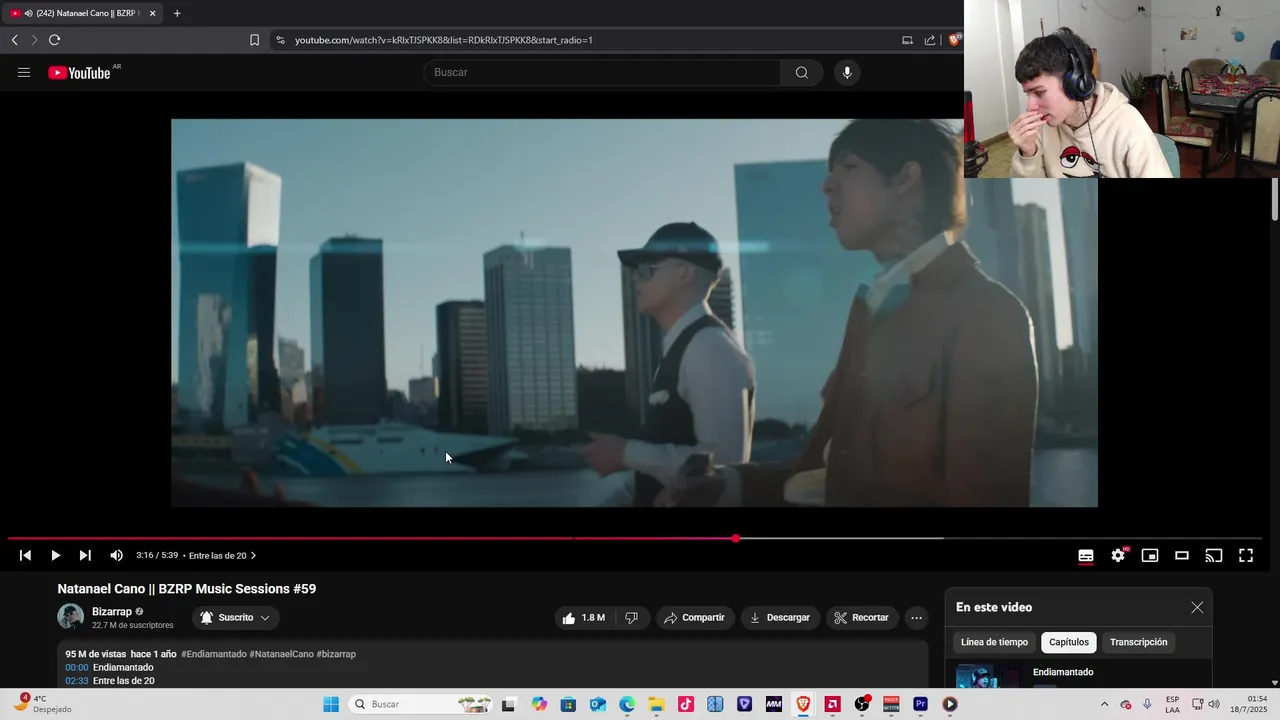
Task: Bookmark this page in the browser
Action: (x=254, y=40)
